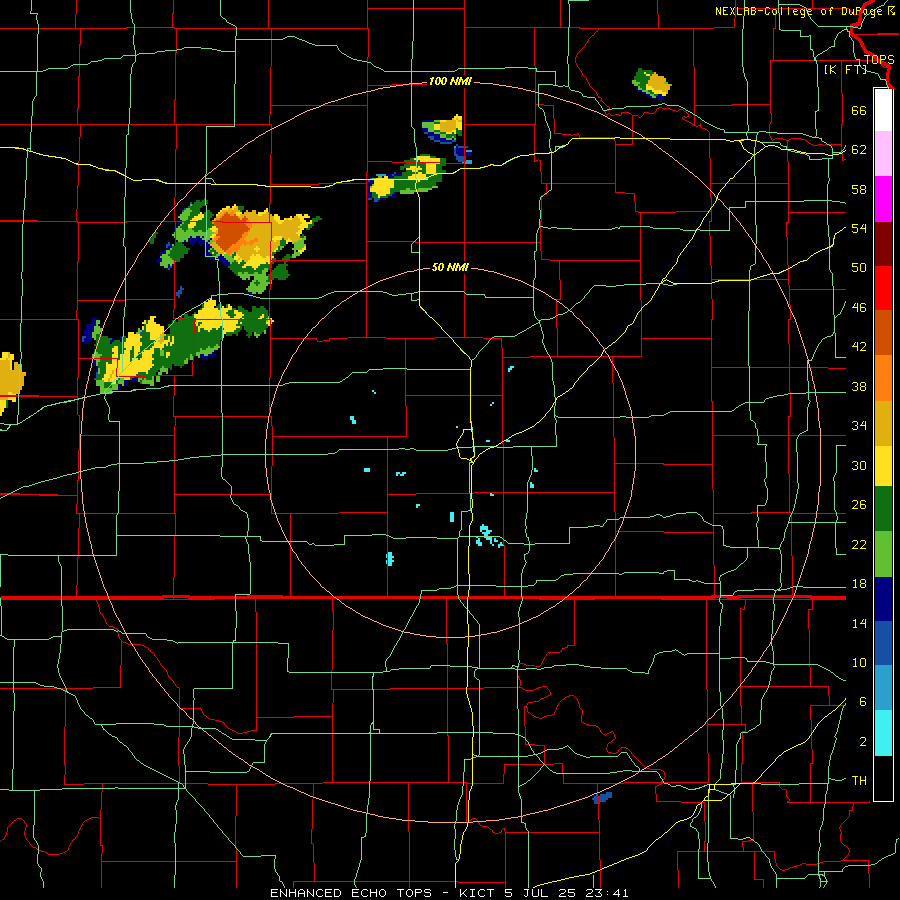Click the "50 NMI" range ring label
900x900 pixels.
(450, 267)
